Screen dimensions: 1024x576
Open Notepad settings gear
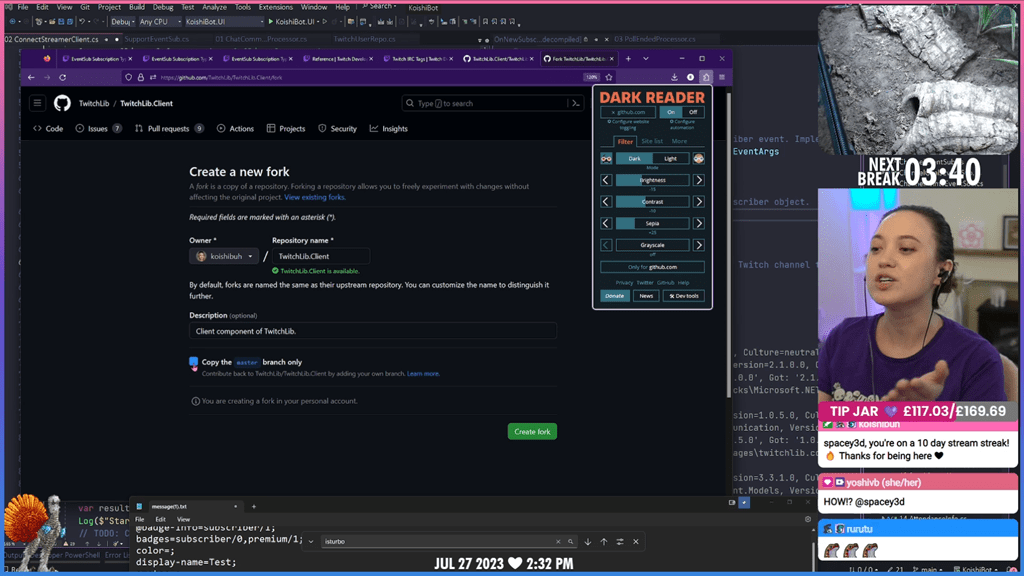808,519
